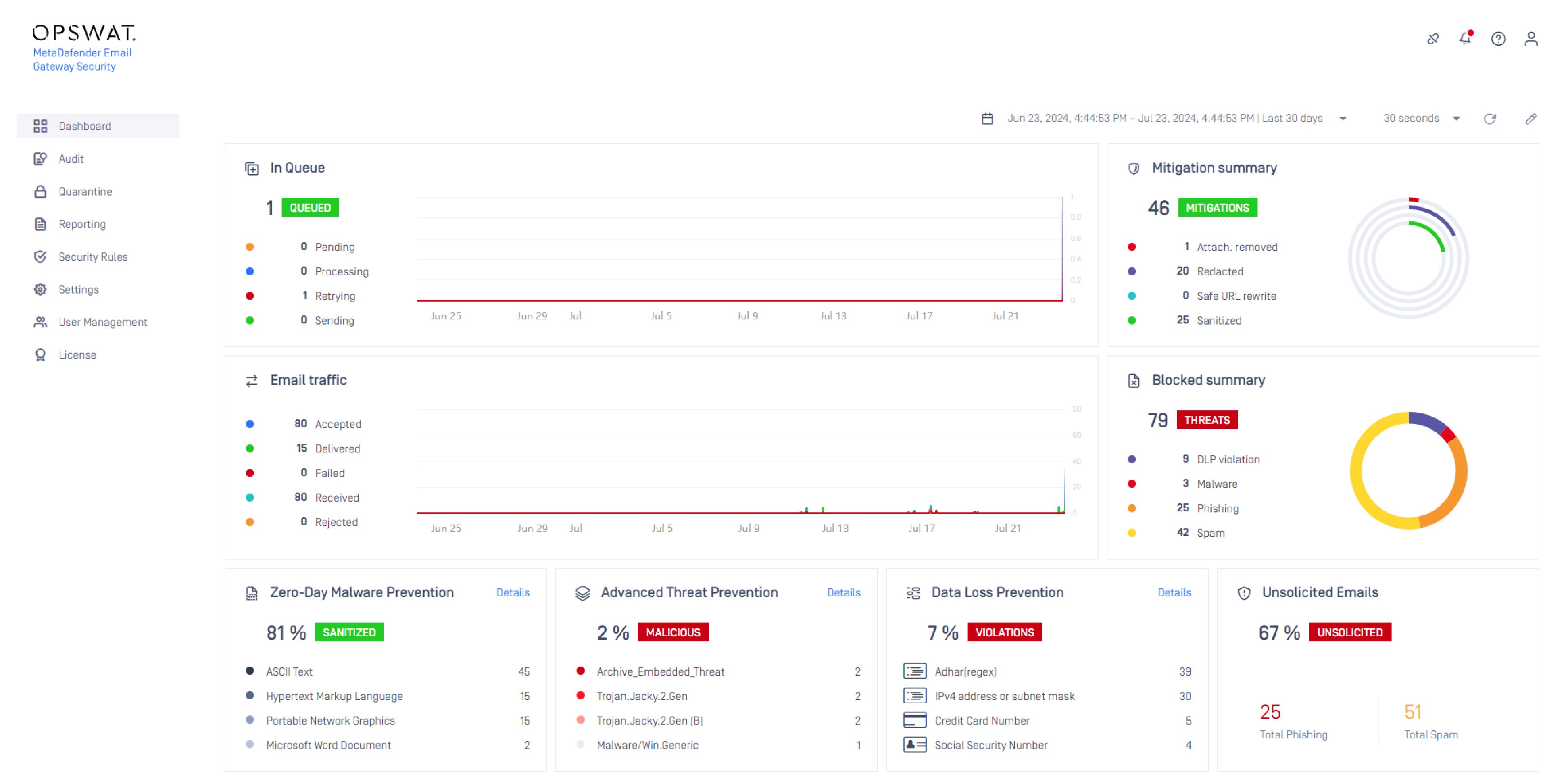Refresh dashboard with the reload icon
This screenshot has width=1568, height=784.
click(1489, 119)
